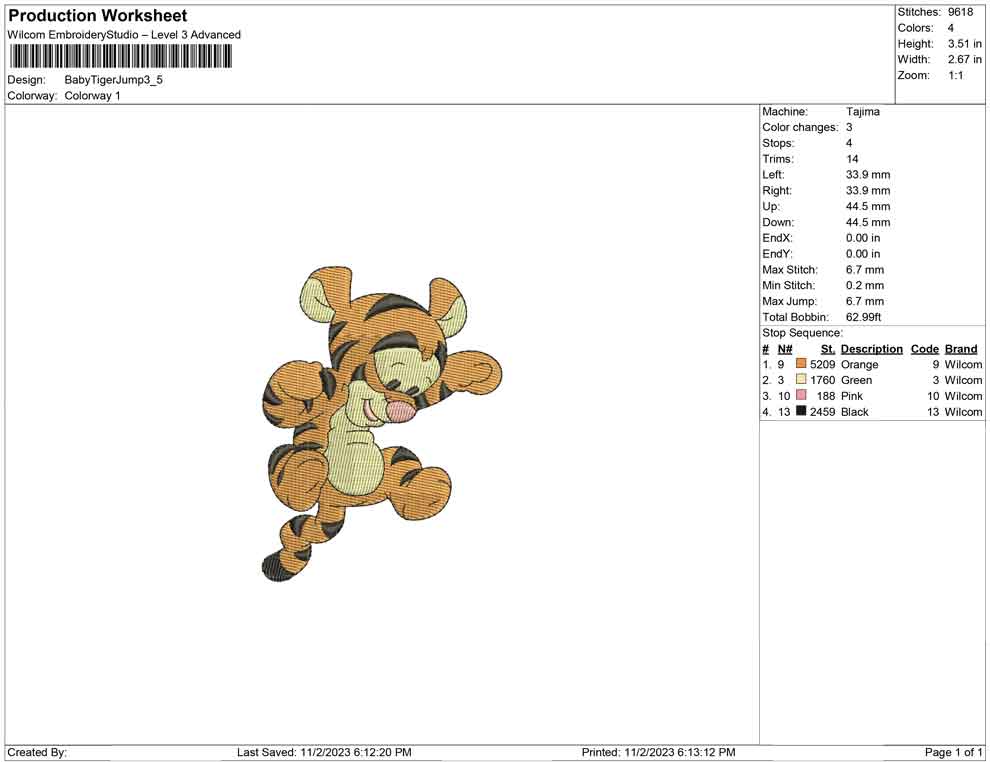This screenshot has height=762, width=990.
Task: Click the Total Bobbin value '62.99ft'
Action: pyautogui.click(x=864, y=317)
